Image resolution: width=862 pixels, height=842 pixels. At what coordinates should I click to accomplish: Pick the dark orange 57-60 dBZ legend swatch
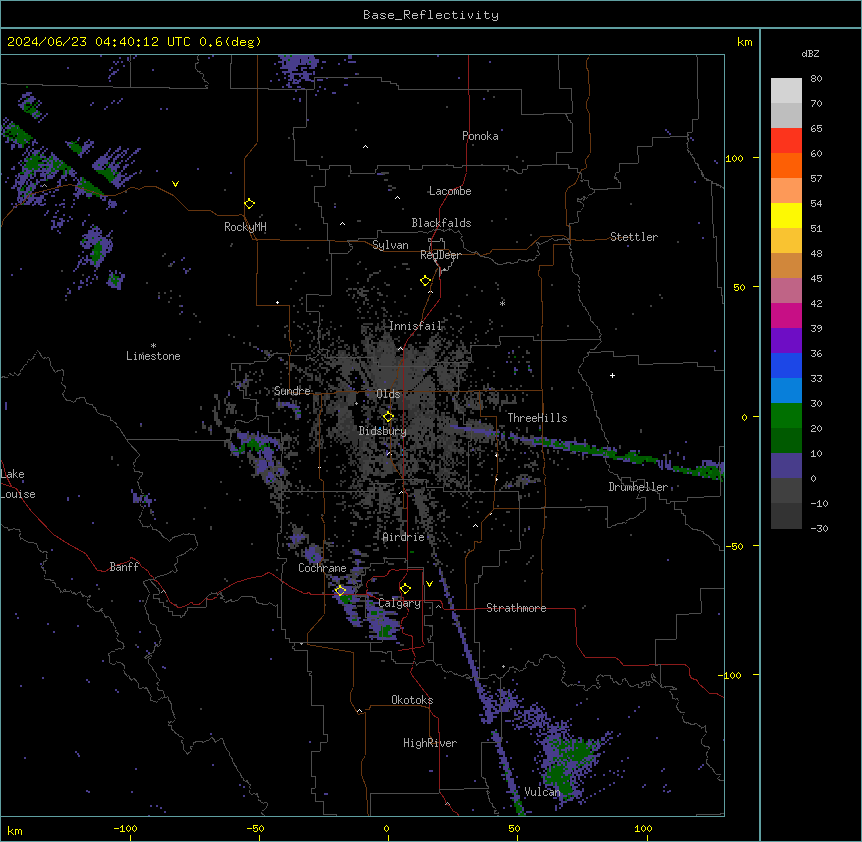[x=786, y=165]
